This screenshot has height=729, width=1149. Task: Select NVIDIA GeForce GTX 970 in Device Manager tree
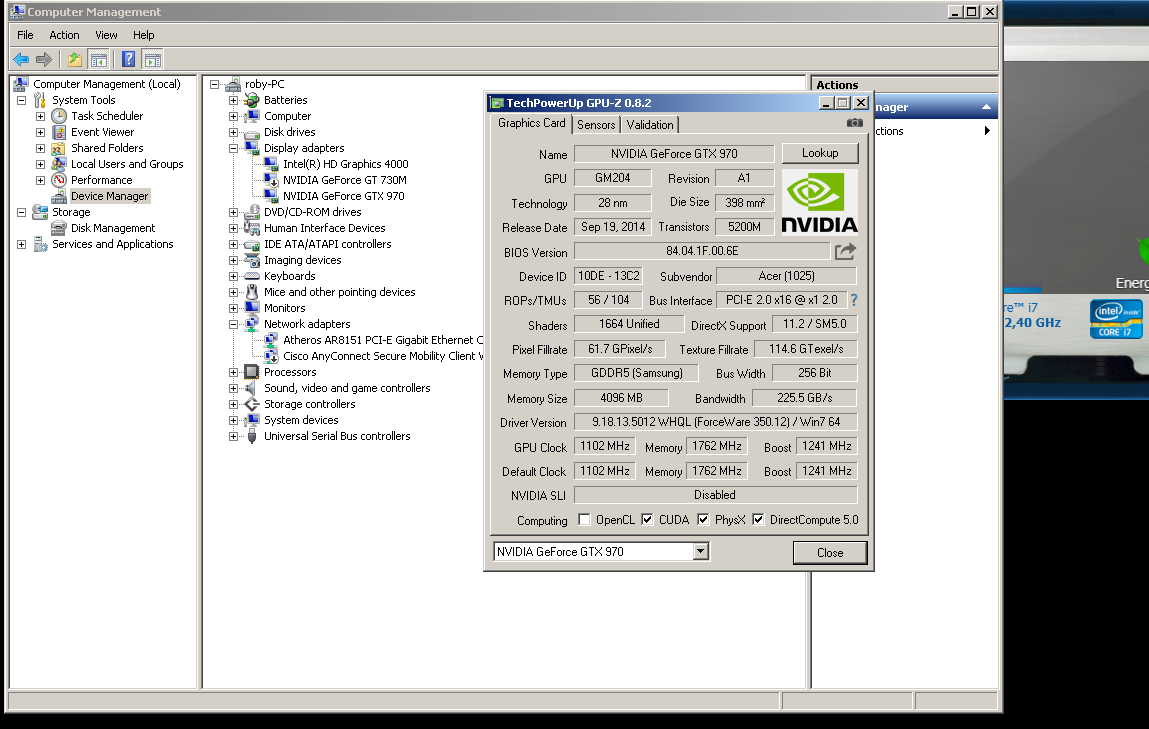click(344, 196)
